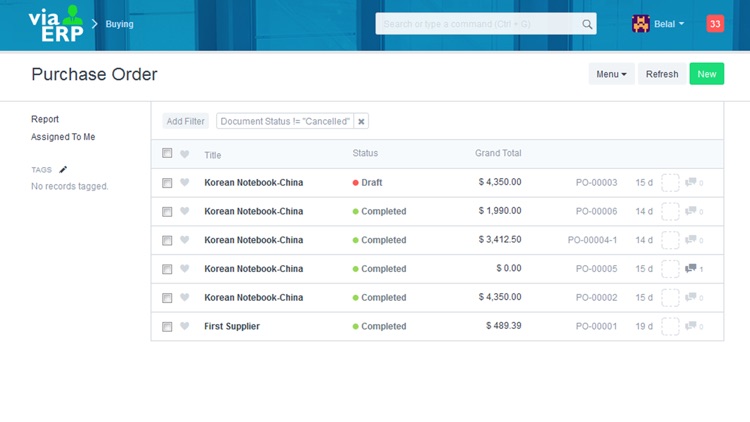Like the PO-00004-1 row with heart icon
Viewport: 750px width, 422px height.
click(185, 240)
